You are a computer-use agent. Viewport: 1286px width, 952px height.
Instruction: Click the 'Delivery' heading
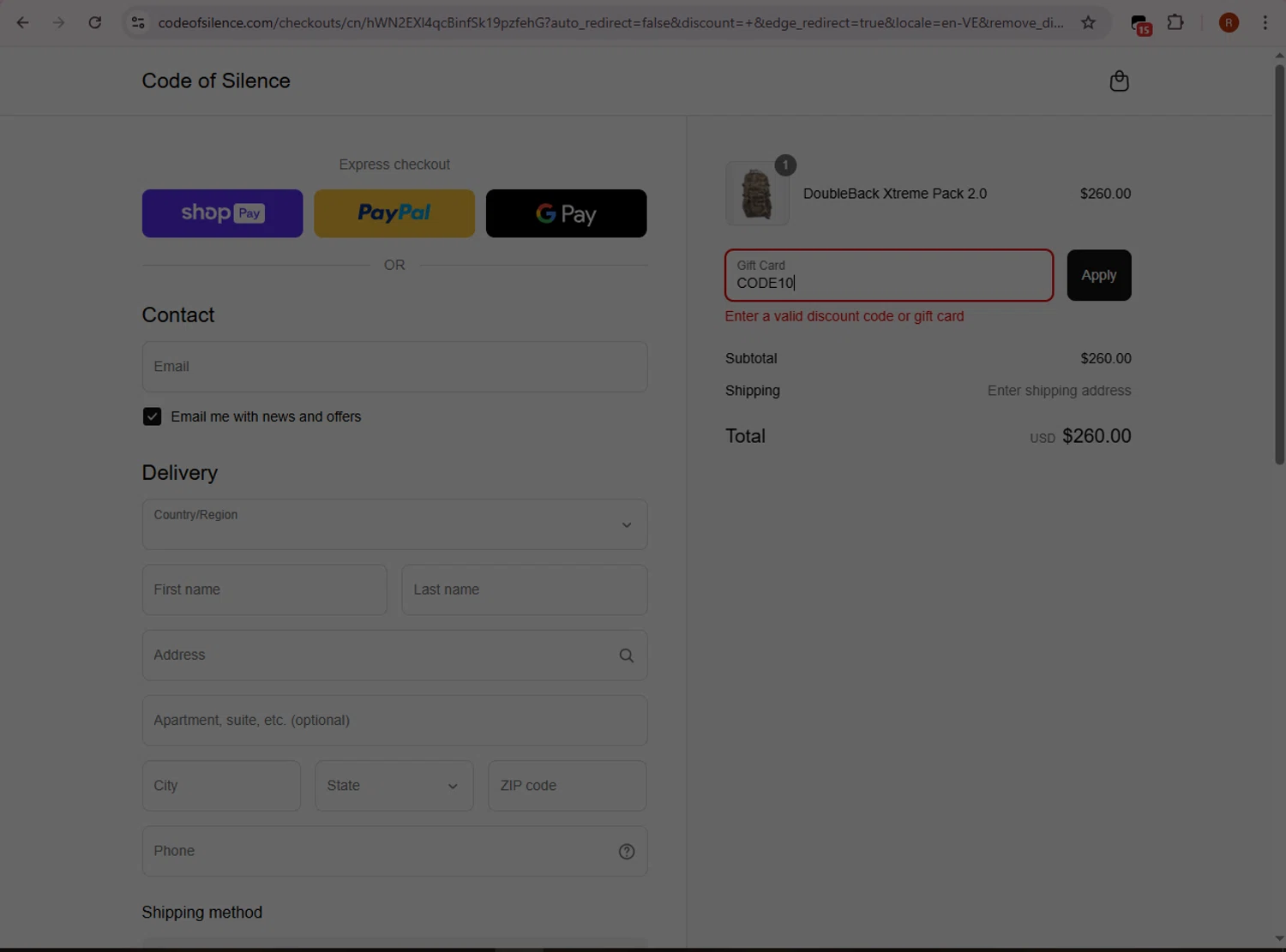tap(180, 473)
